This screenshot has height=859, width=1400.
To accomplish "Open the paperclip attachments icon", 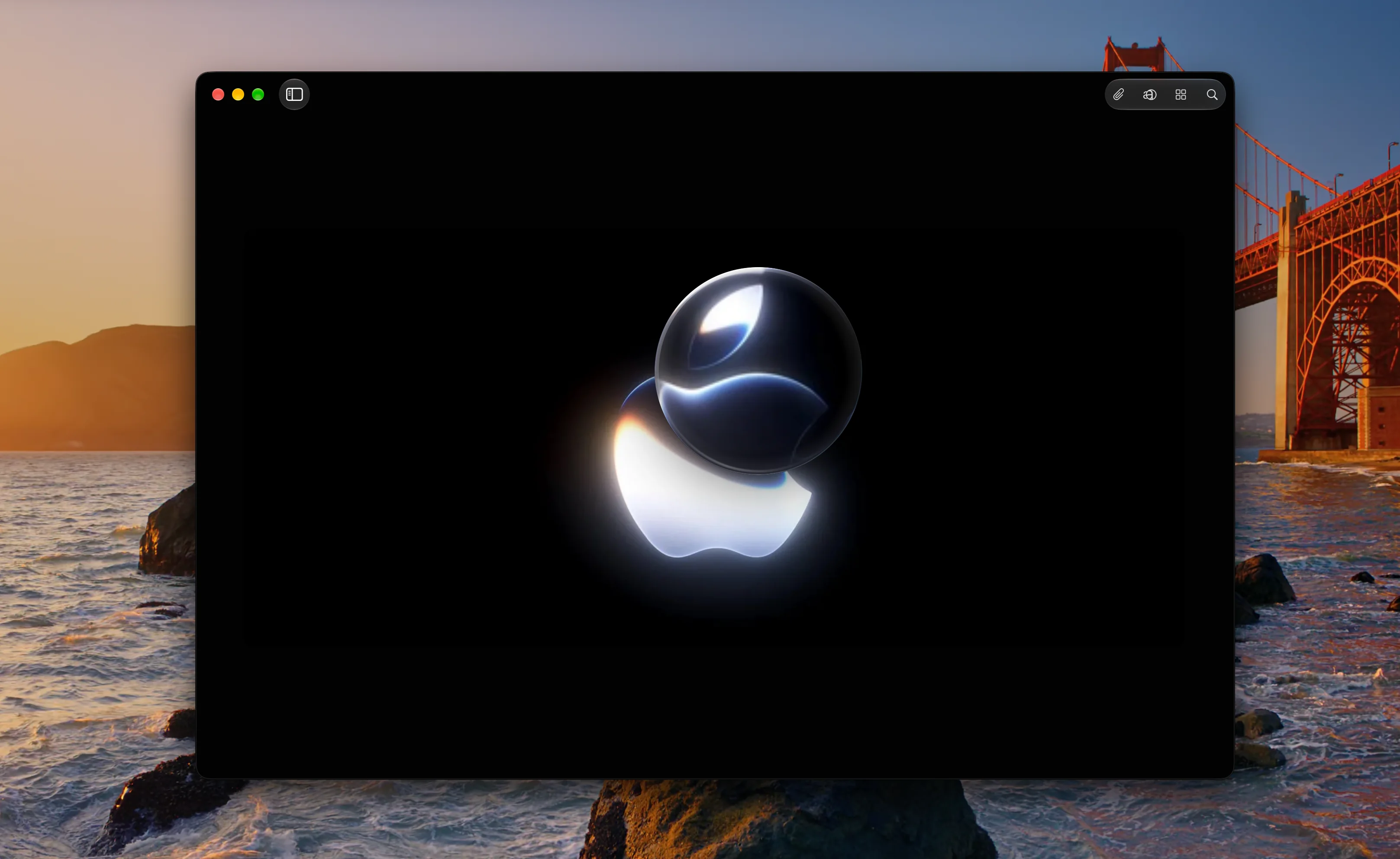I will tap(1118, 94).
